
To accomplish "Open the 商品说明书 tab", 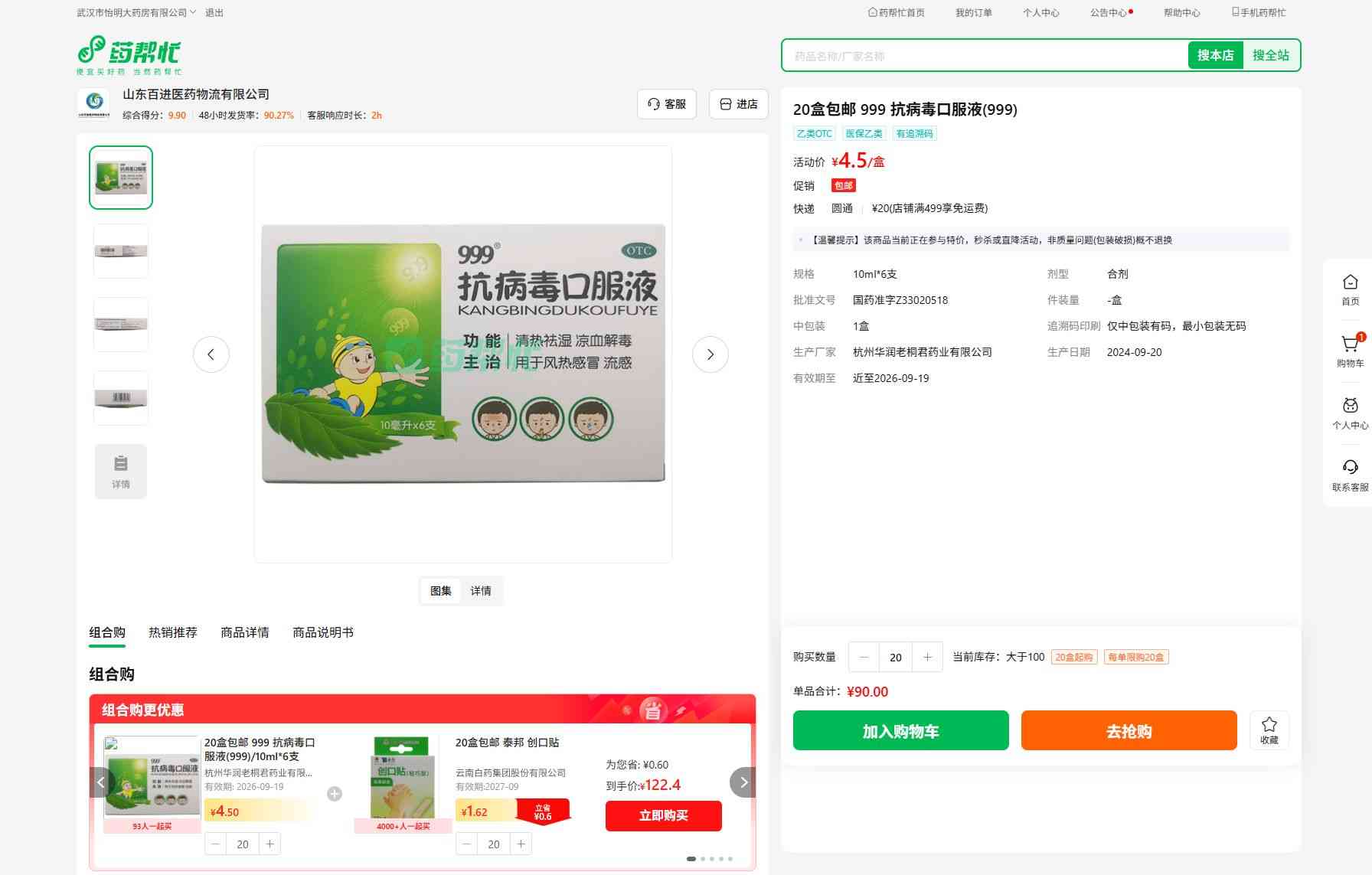I will 322,632.
